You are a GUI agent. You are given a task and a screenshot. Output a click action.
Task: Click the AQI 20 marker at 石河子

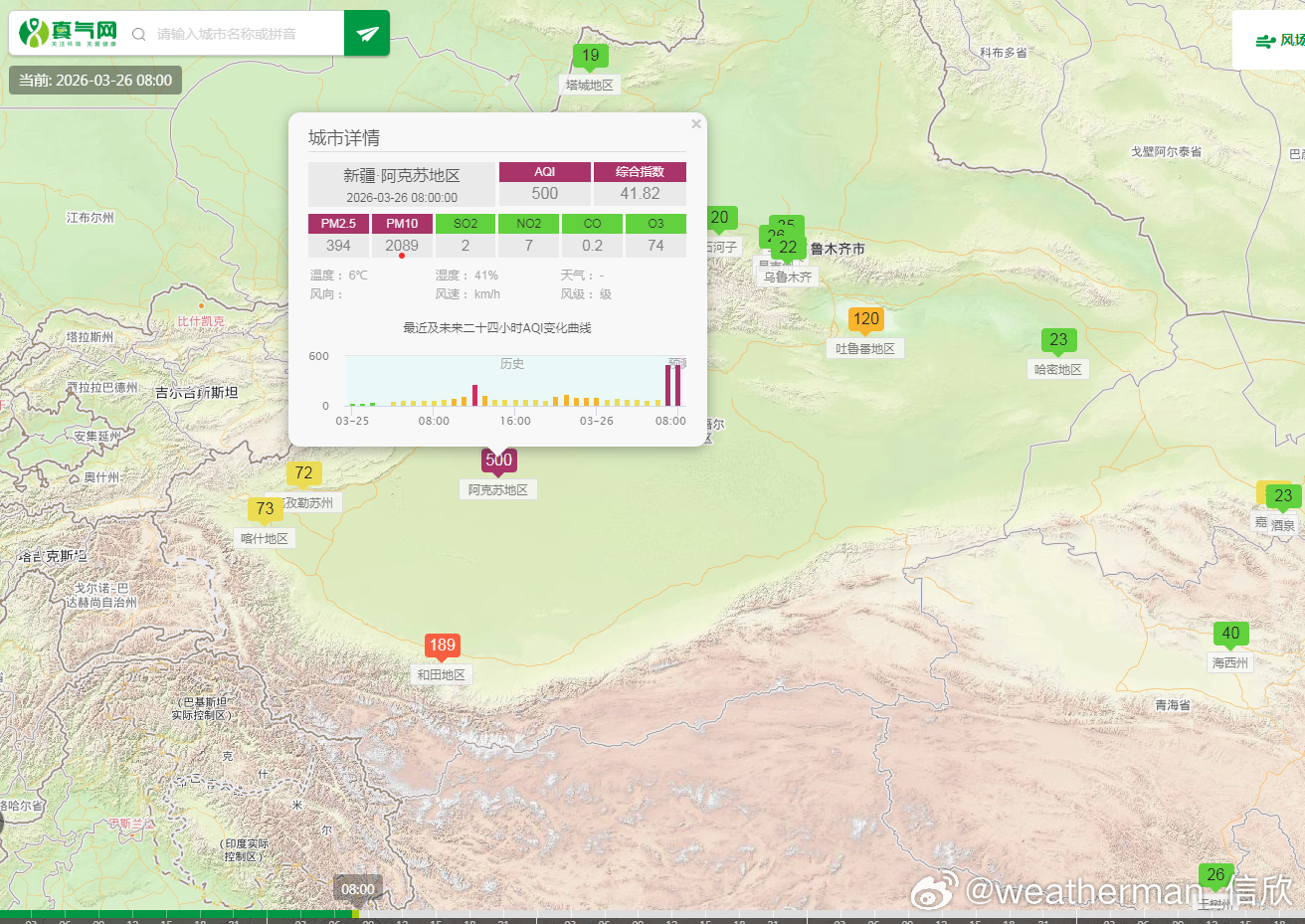720,218
